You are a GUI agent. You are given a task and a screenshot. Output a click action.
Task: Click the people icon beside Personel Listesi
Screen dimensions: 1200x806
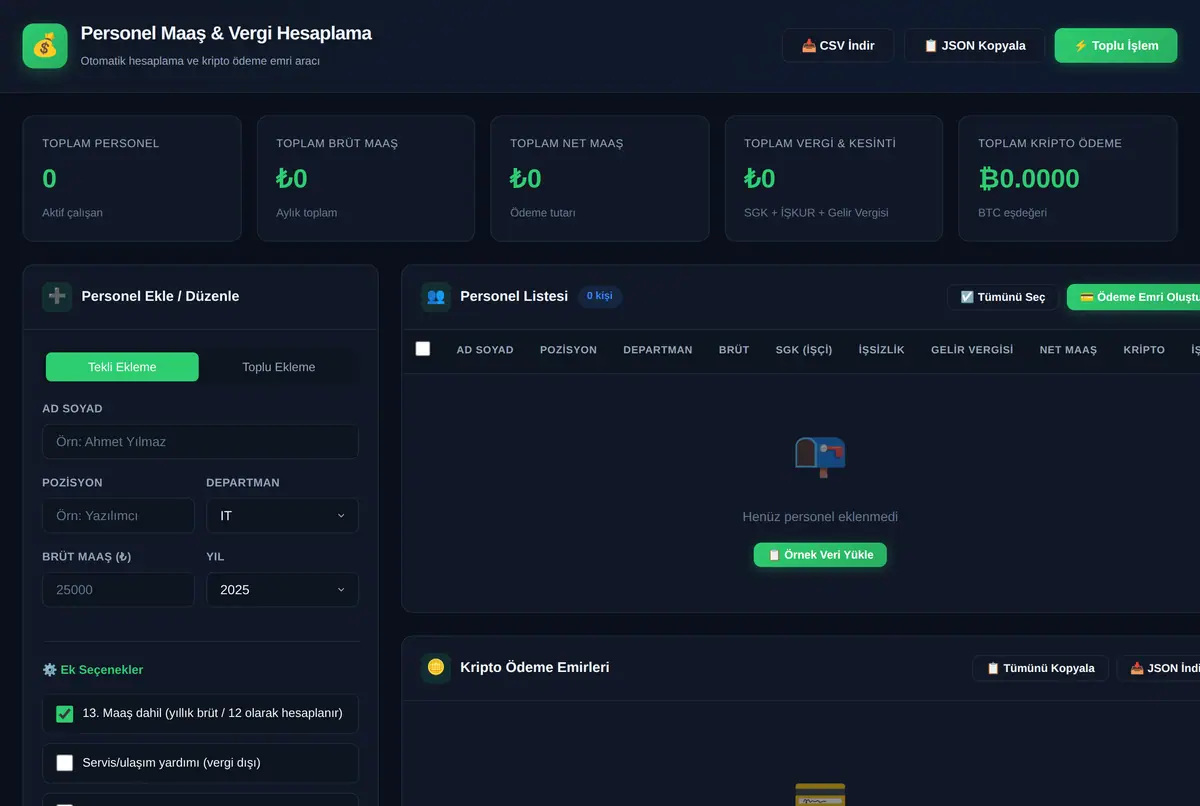click(436, 296)
